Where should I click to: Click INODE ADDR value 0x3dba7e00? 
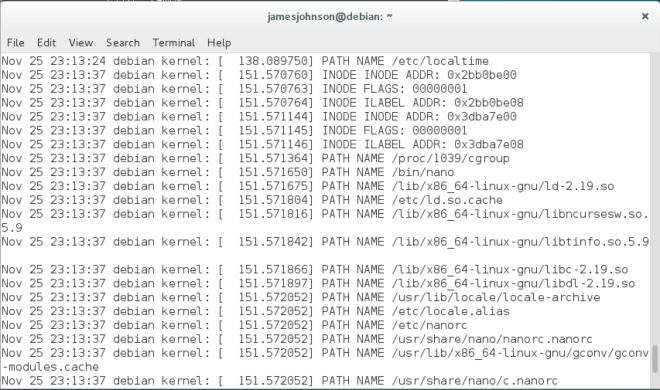(482, 117)
